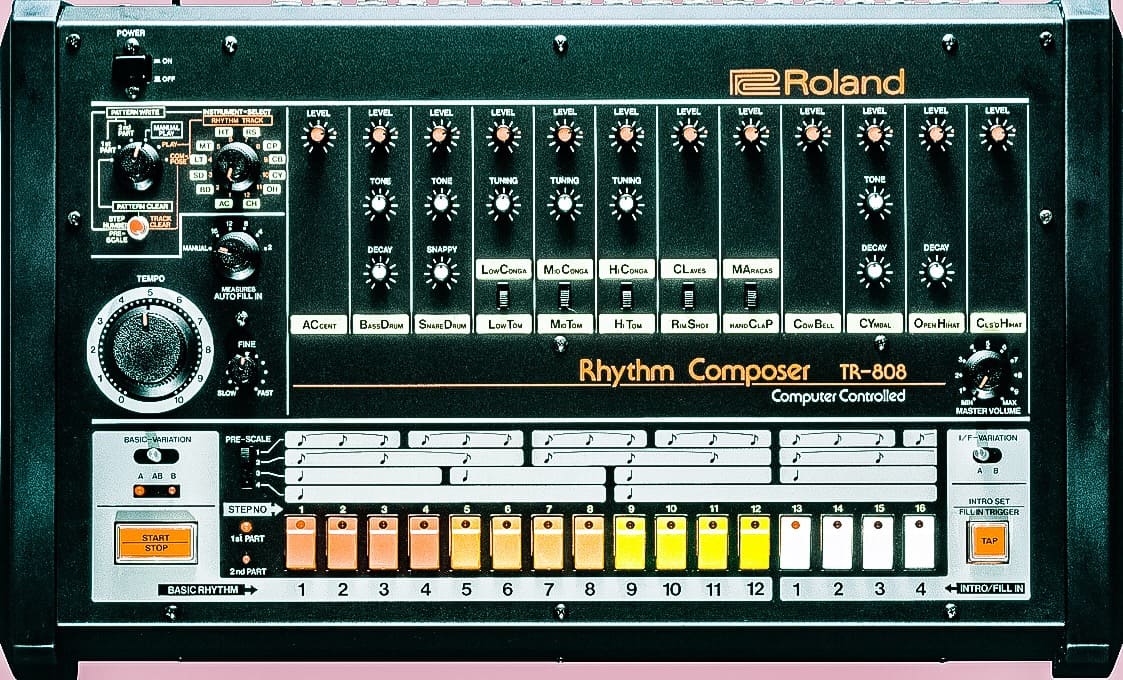1123x680 pixels.
Task: Click the Low Tom Tuning knob
Action: click(503, 204)
